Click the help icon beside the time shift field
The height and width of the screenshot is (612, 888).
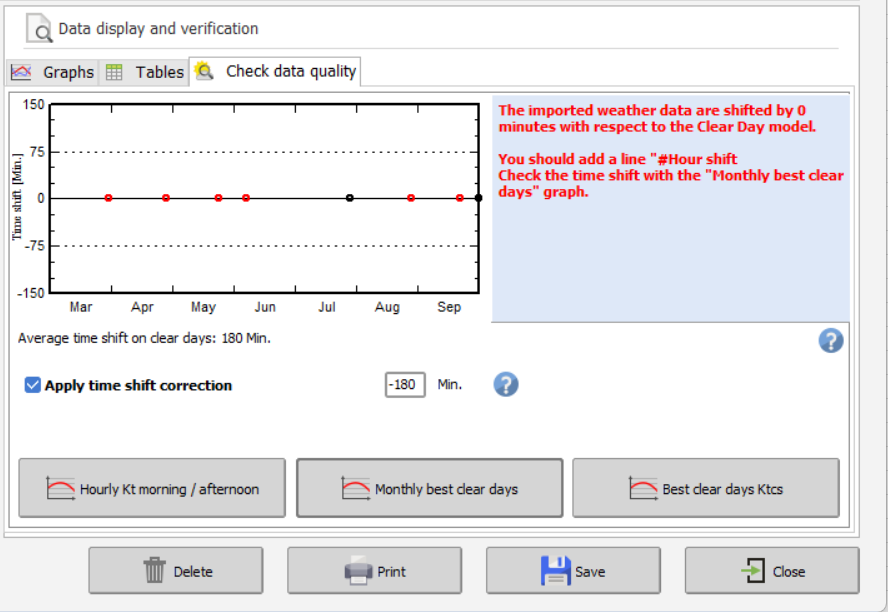tap(505, 385)
